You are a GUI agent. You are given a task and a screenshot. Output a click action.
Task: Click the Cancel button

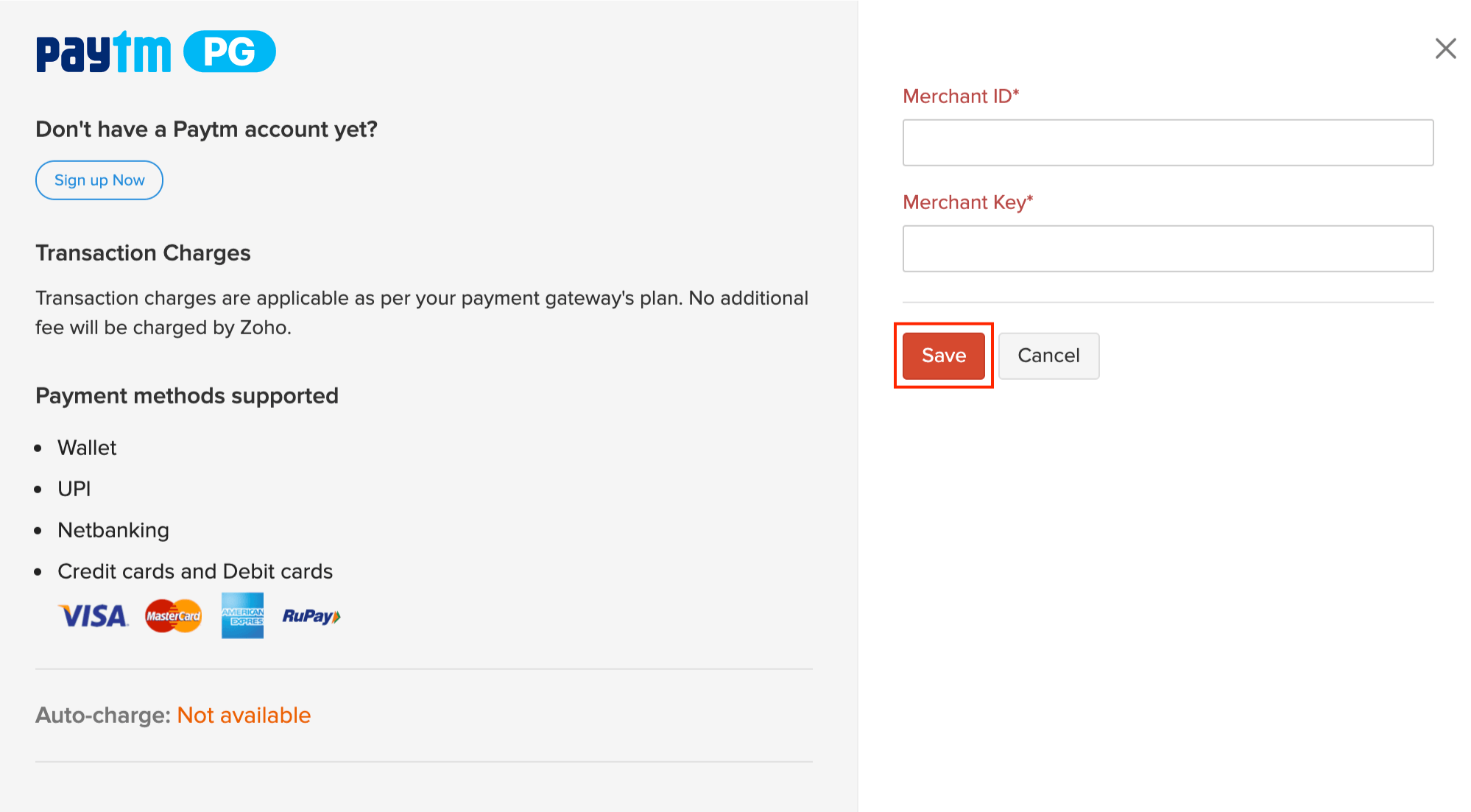[1048, 355]
